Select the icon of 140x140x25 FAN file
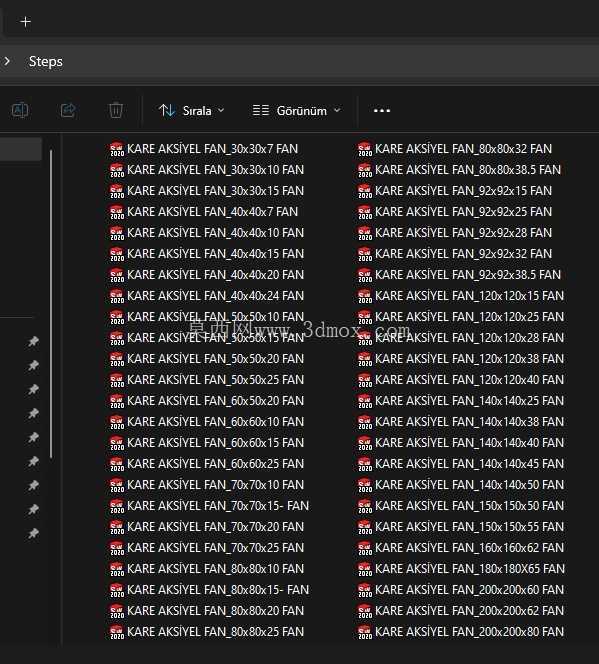The image size is (599, 664). click(x=365, y=401)
